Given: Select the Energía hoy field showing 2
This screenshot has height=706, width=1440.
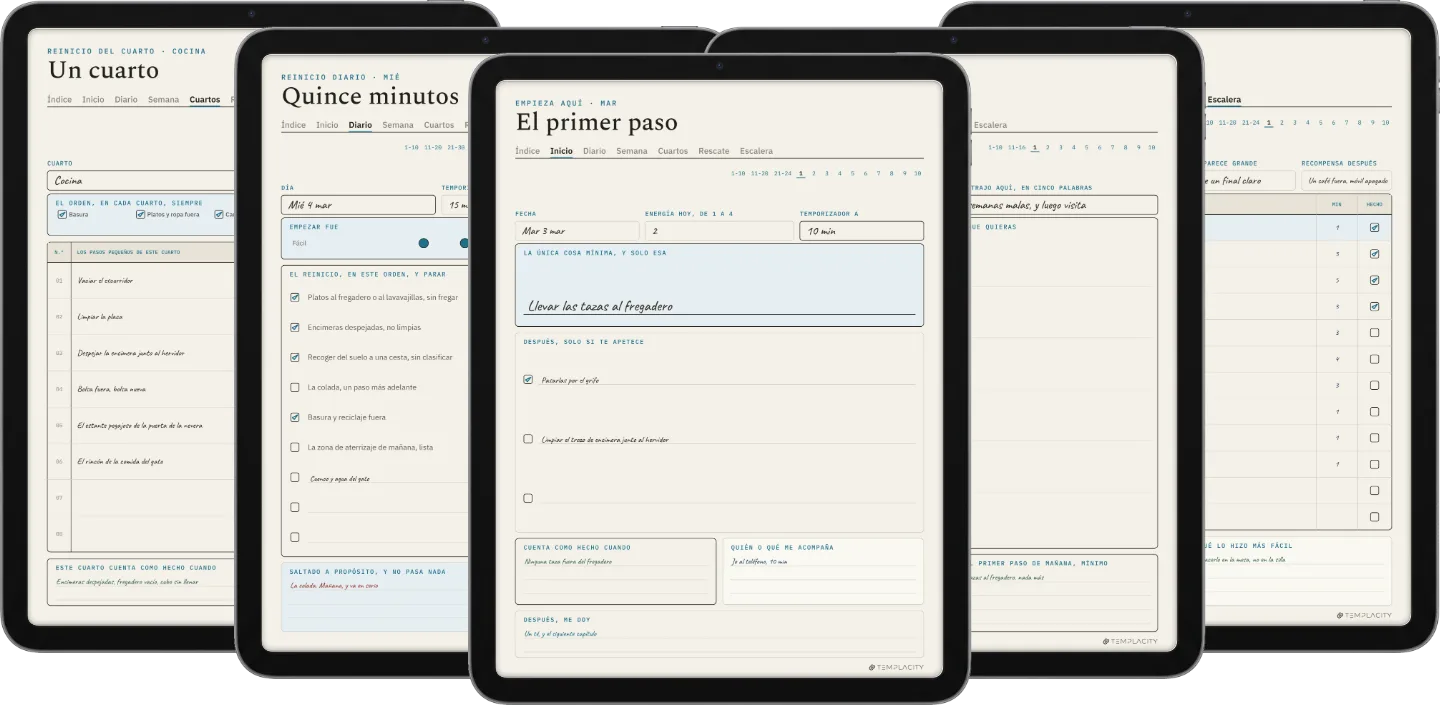Looking at the screenshot, I should [x=719, y=231].
